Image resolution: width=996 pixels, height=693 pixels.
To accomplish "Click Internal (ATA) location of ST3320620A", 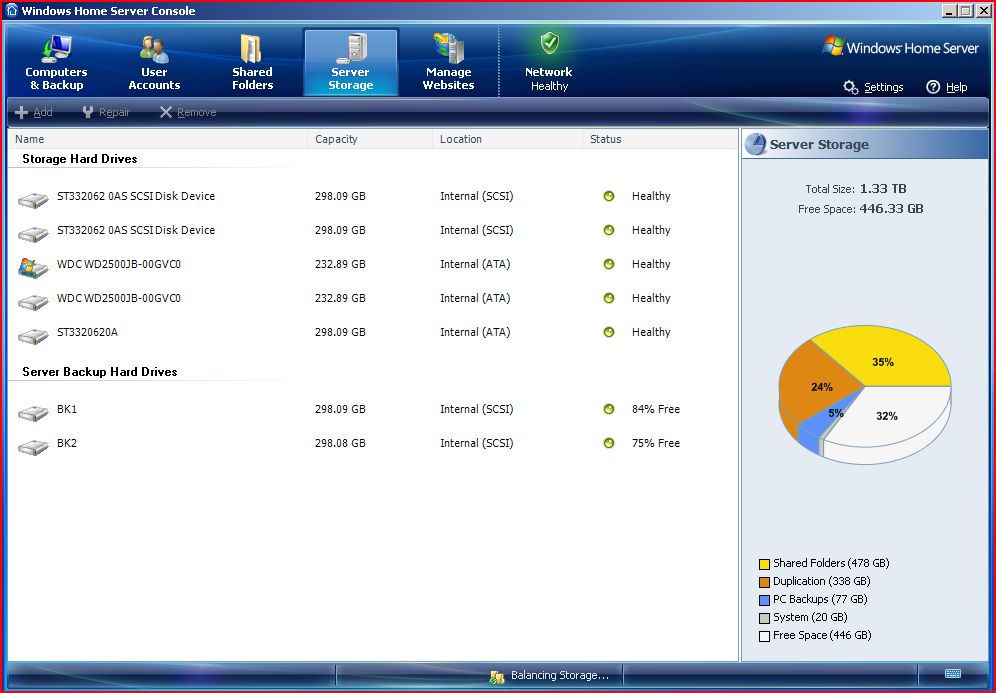I will pos(475,332).
